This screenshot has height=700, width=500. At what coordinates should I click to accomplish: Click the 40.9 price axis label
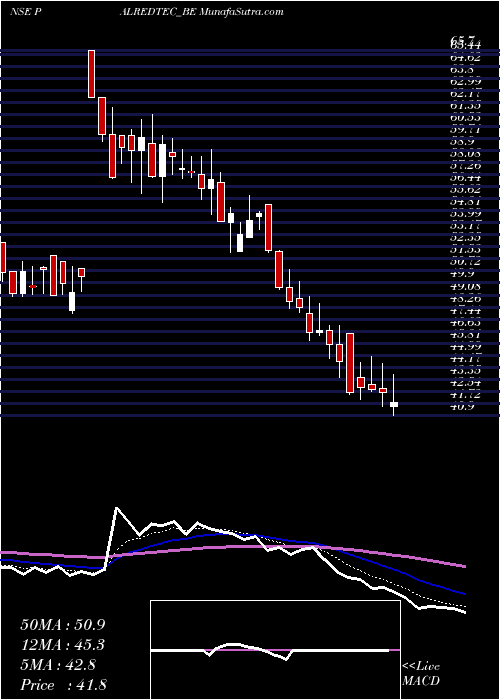click(x=463, y=407)
